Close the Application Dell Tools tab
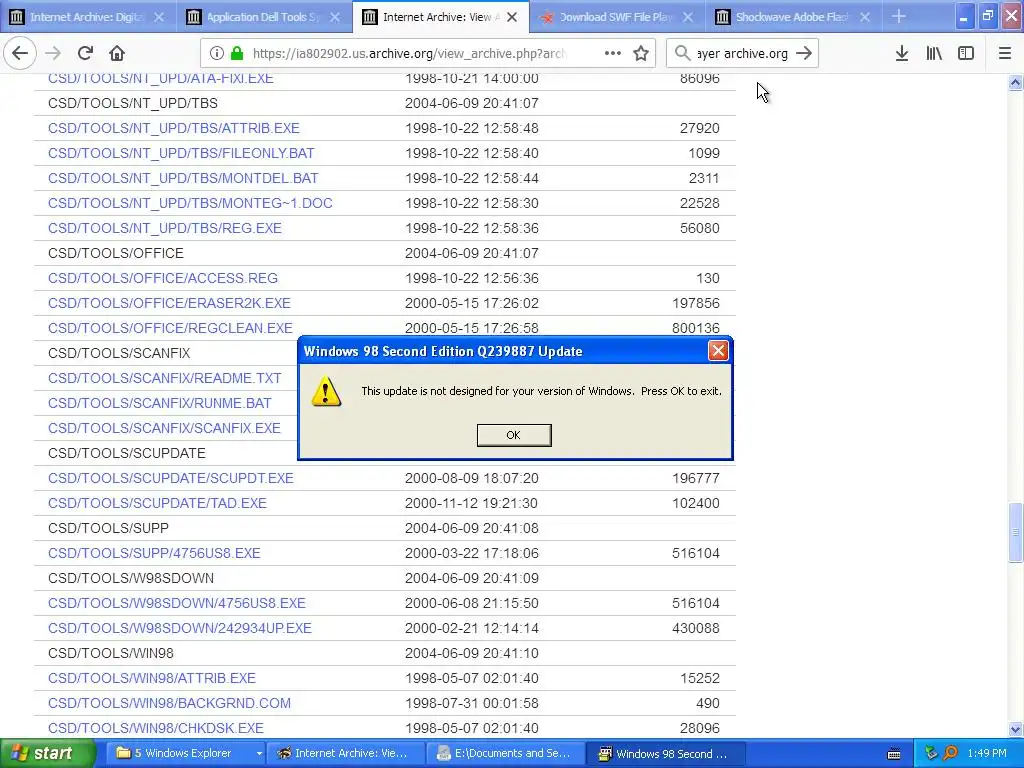This screenshot has height=768, width=1024. (335, 17)
